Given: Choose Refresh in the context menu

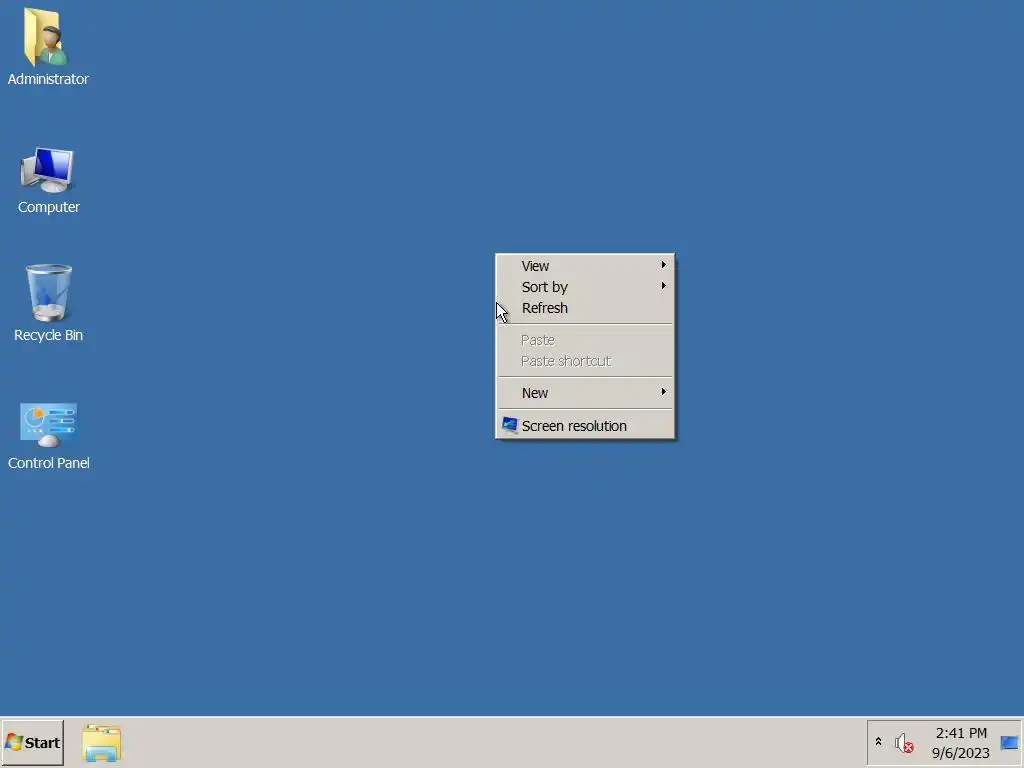Looking at the screenshot, I should click(x=585, y=308).
